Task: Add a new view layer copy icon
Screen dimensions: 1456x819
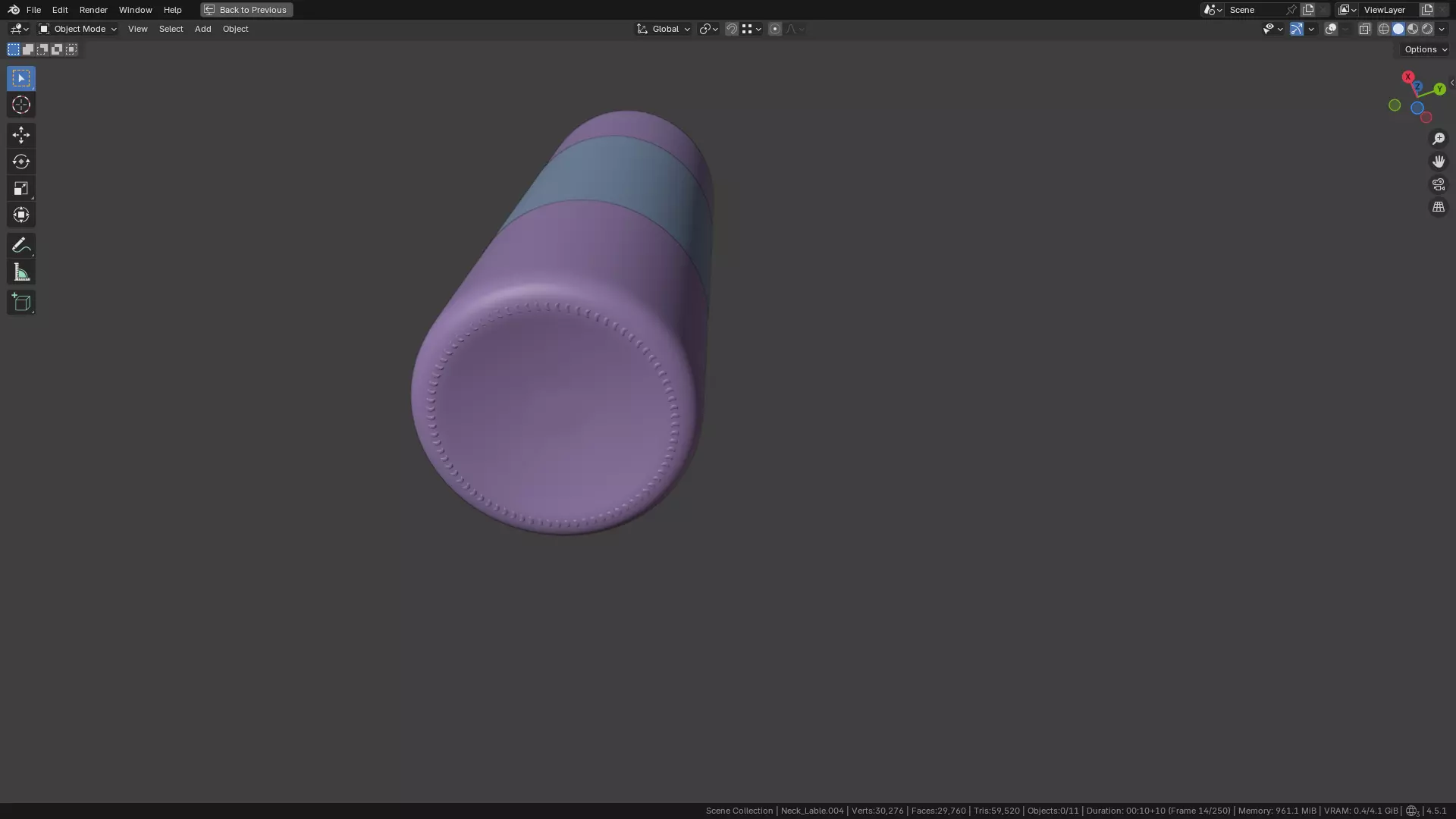Action: (1427, 10)
